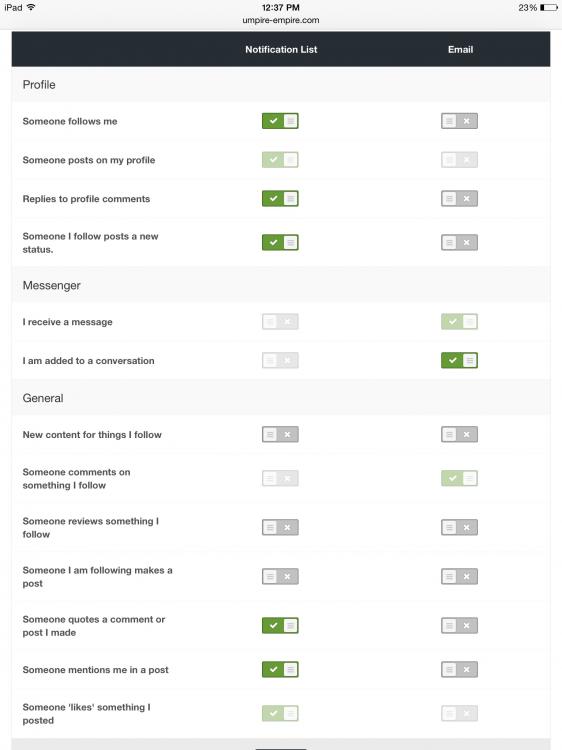Tap the umpire-empire.com address bar

point(281,20)
